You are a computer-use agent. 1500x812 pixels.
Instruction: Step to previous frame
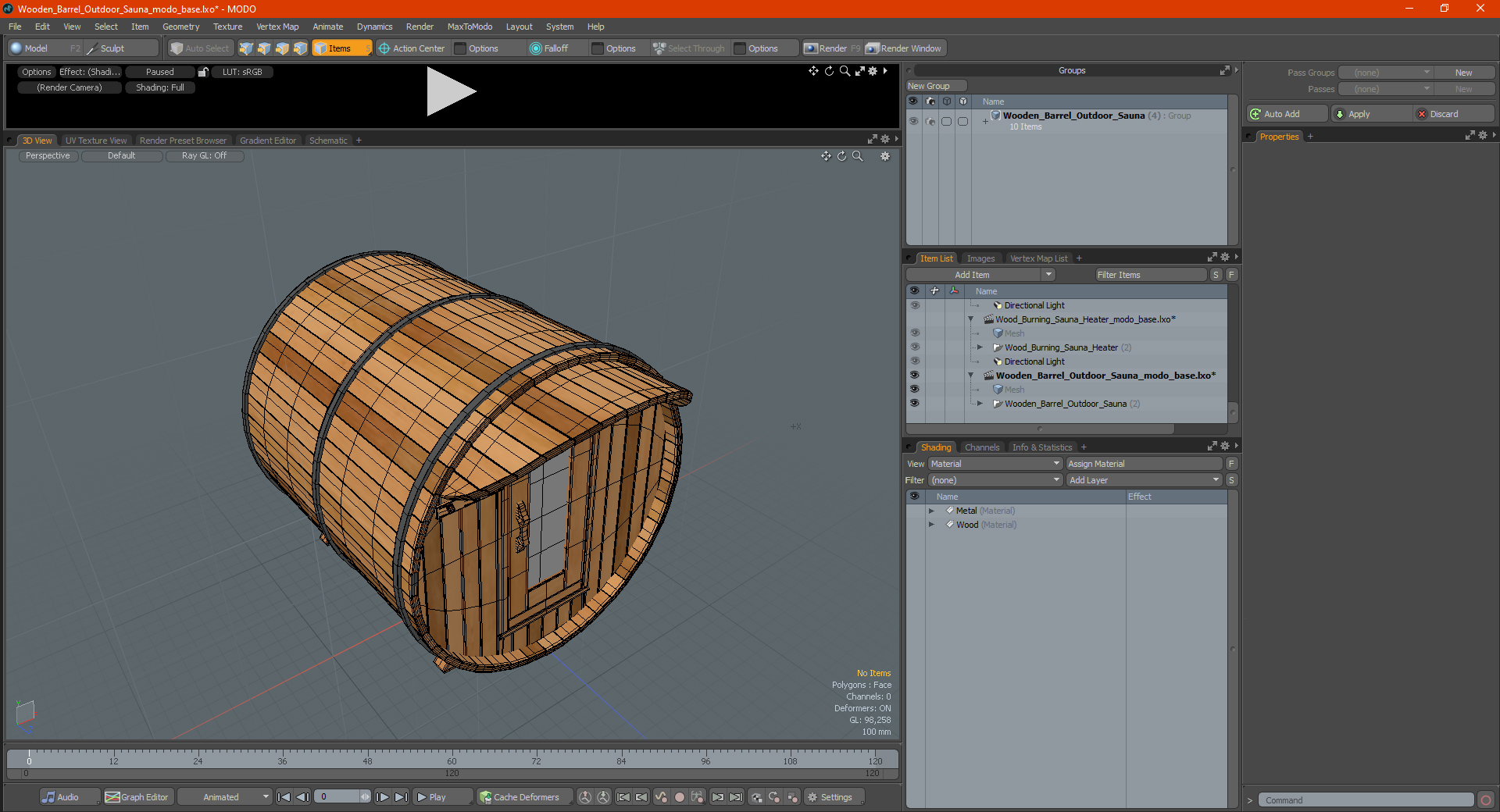coord(303,797)
